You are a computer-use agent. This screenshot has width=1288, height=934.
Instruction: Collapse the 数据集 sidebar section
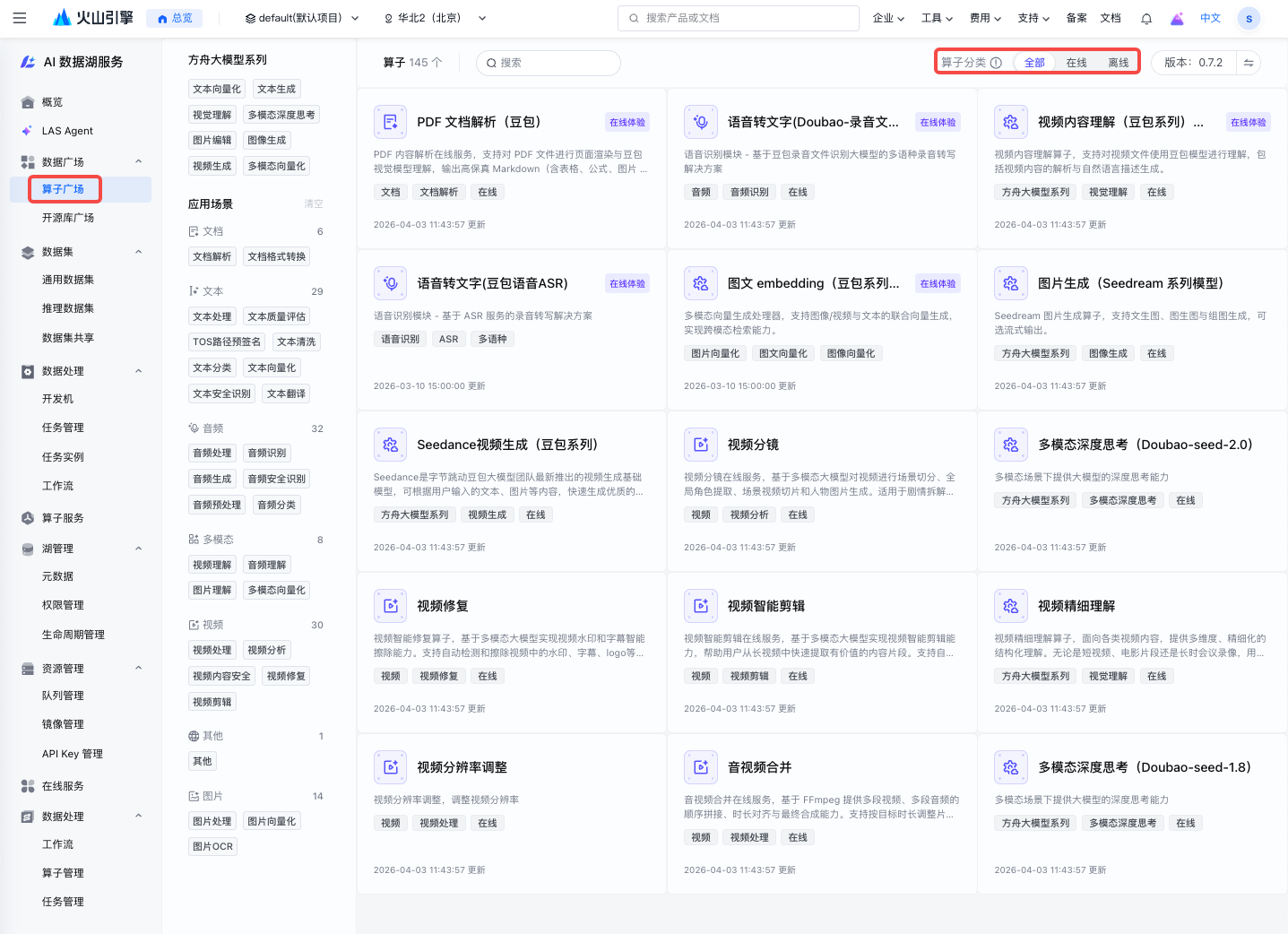coord(138,252)
